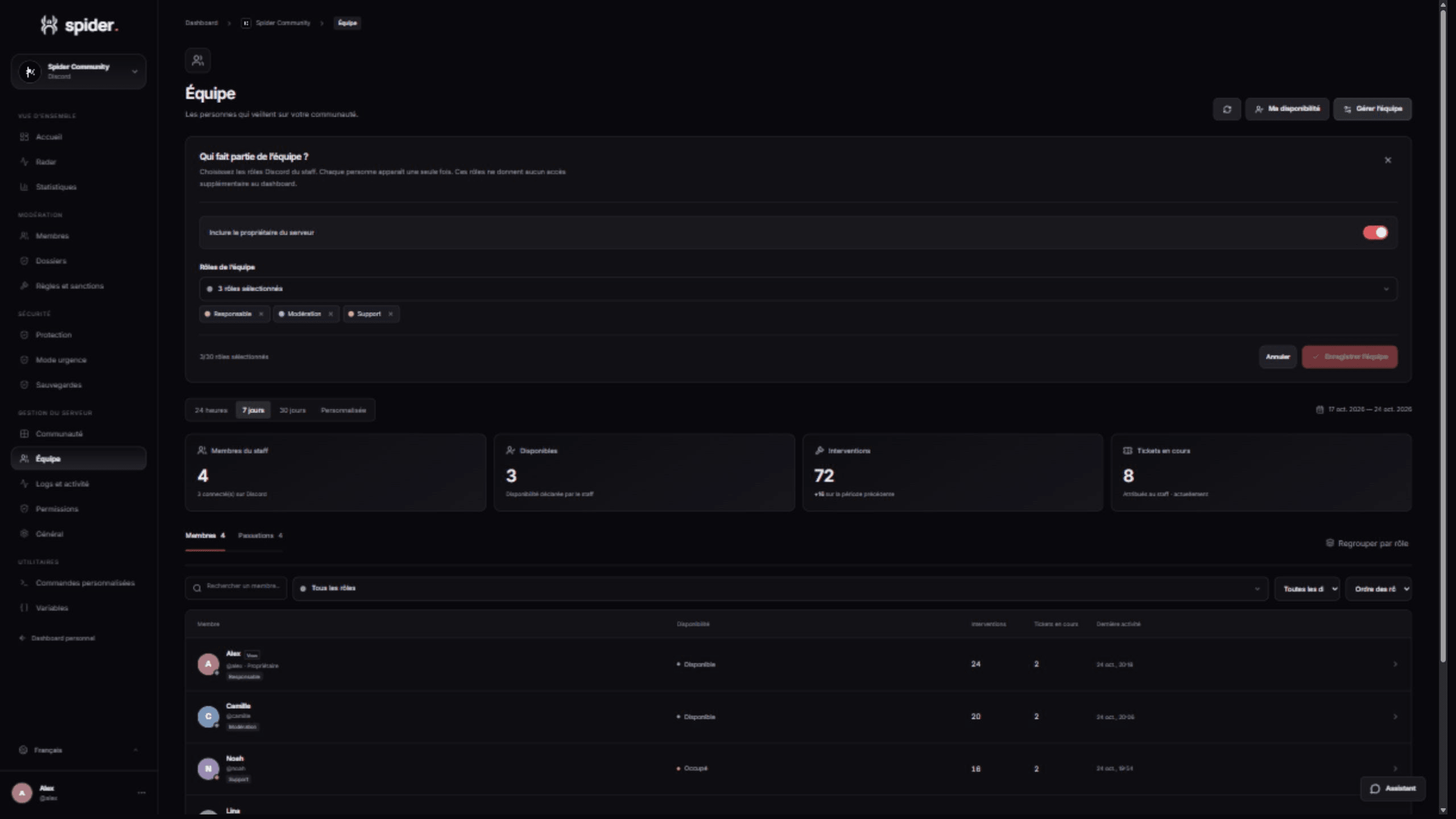Open Communauté in sidebar

tap(78, 434)
